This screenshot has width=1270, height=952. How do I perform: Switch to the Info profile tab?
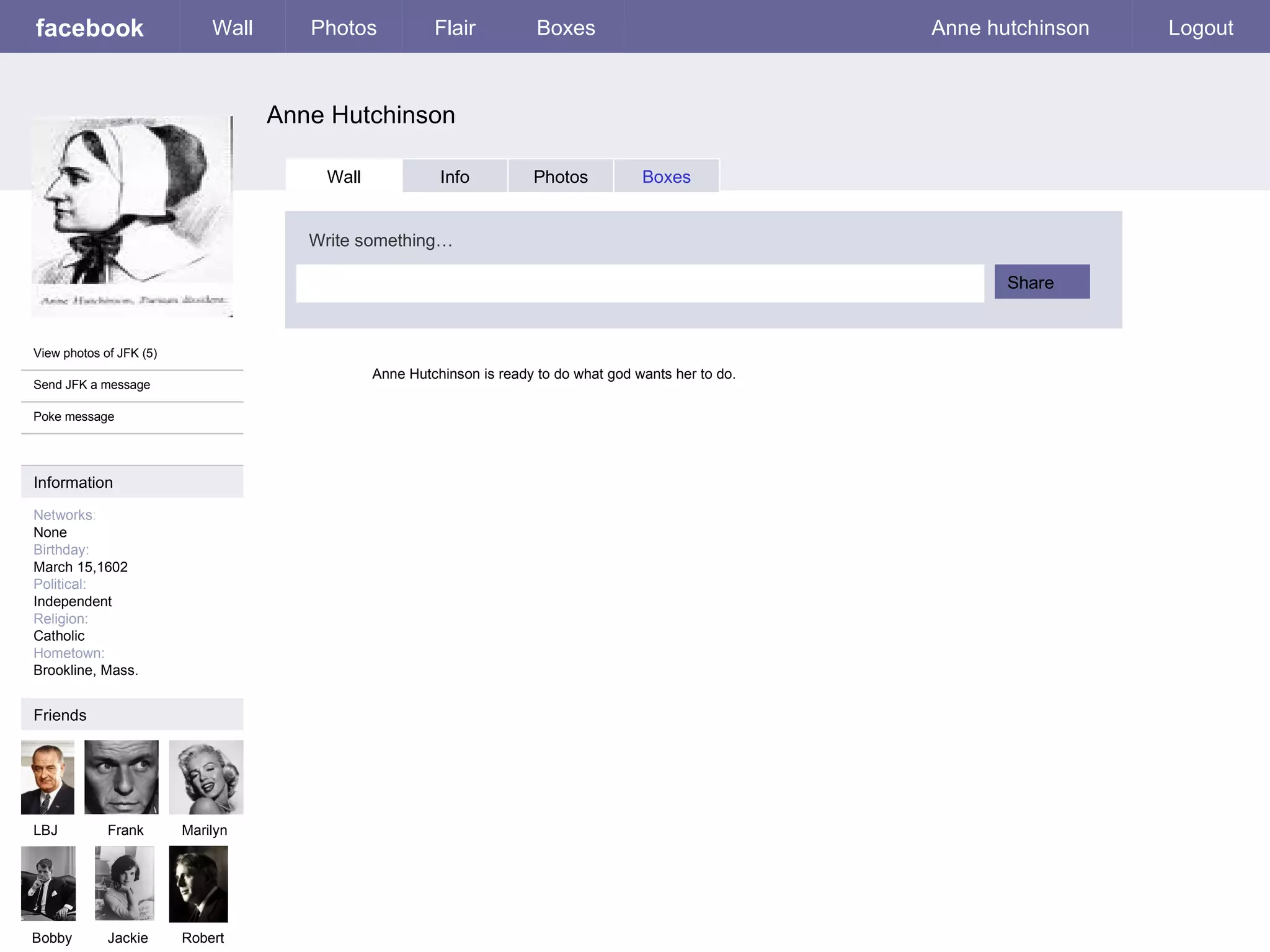pyautogui.click(x=455, y=177)
